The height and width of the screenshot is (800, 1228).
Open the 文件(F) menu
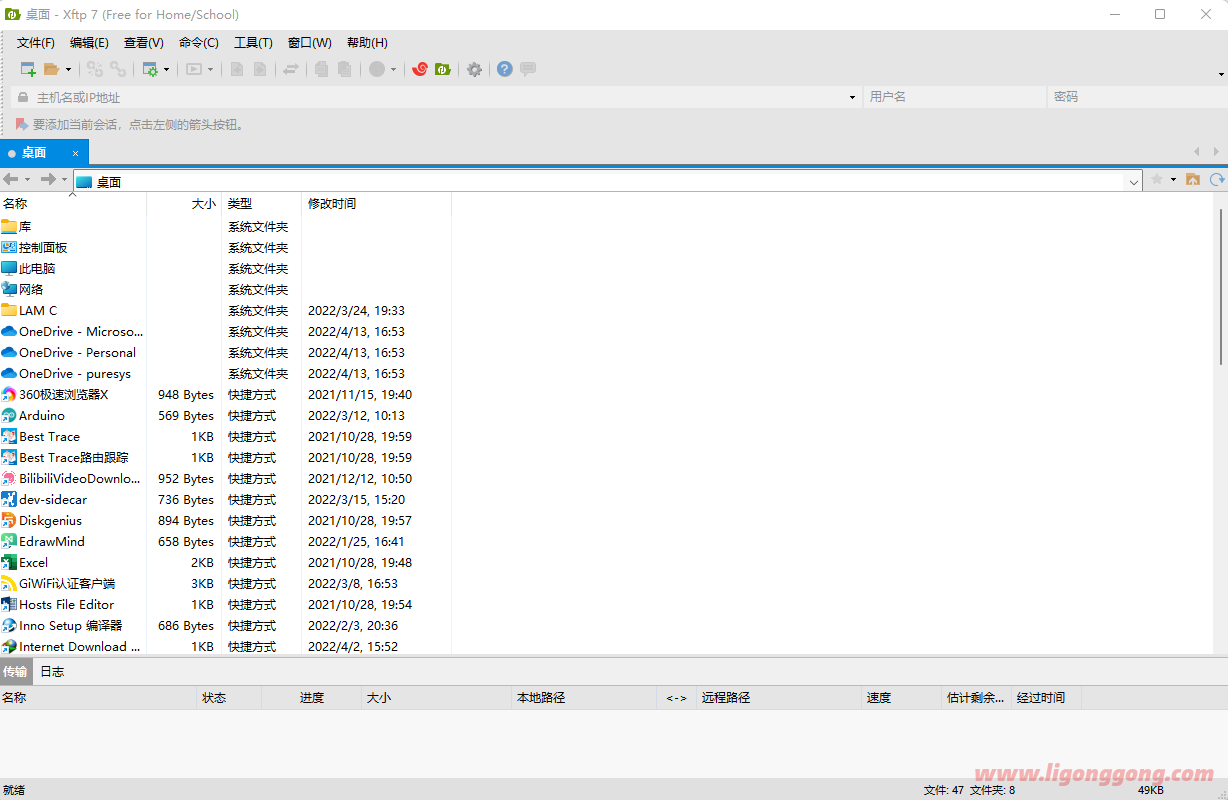click(x=36, y=43)
